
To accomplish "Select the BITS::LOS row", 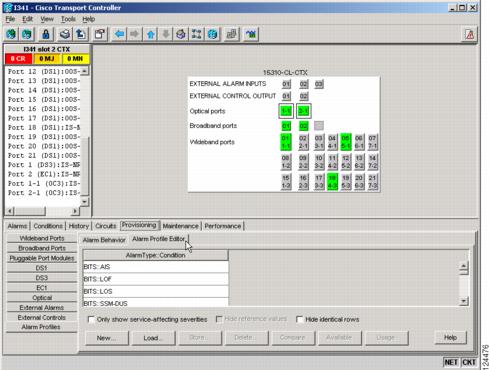I will (156, 291).
